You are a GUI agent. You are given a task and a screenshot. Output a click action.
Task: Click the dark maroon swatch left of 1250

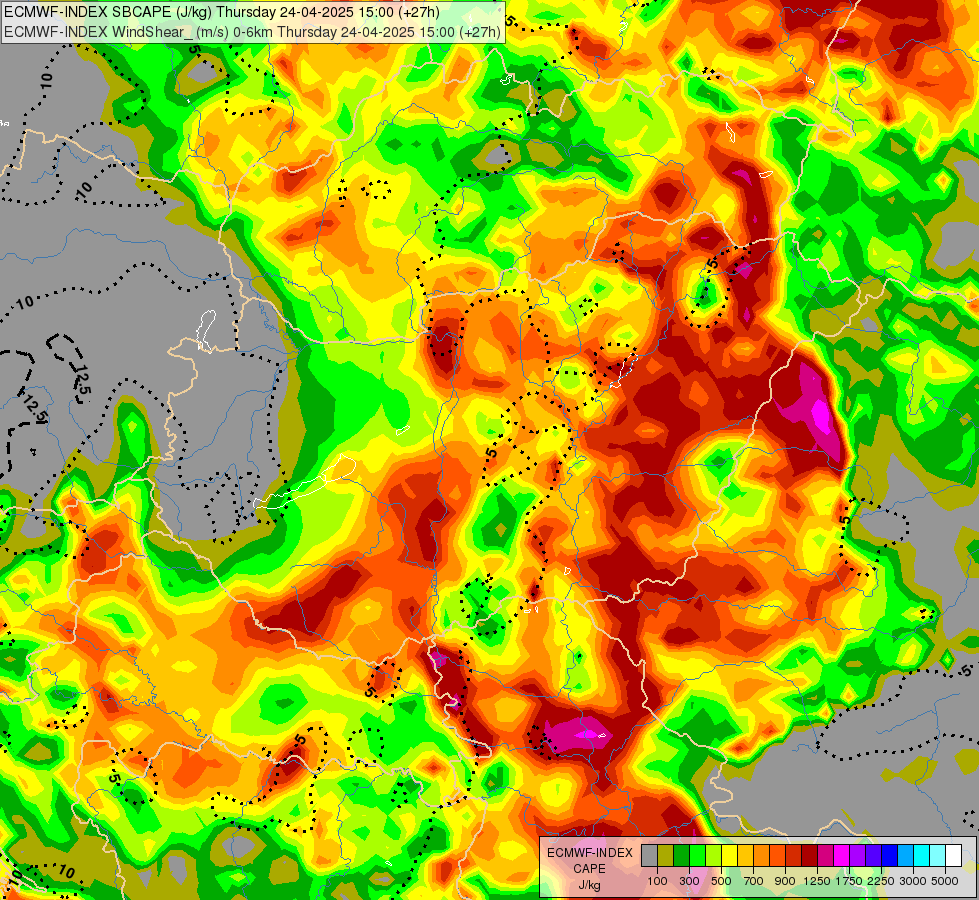[x=810, y=856]
